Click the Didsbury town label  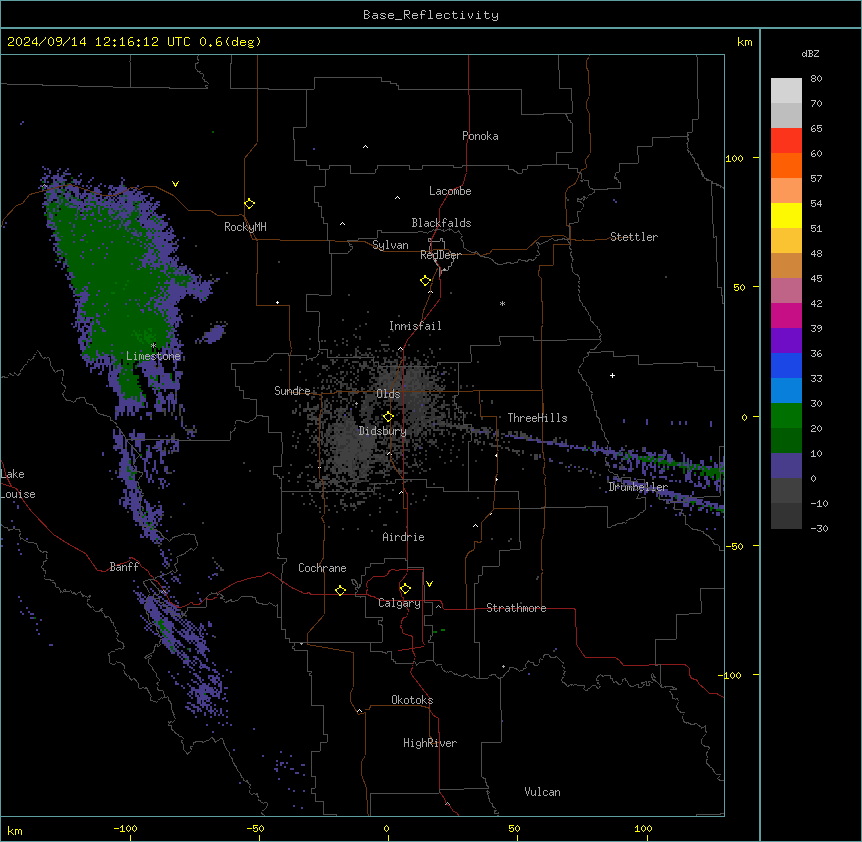point(383,431)
